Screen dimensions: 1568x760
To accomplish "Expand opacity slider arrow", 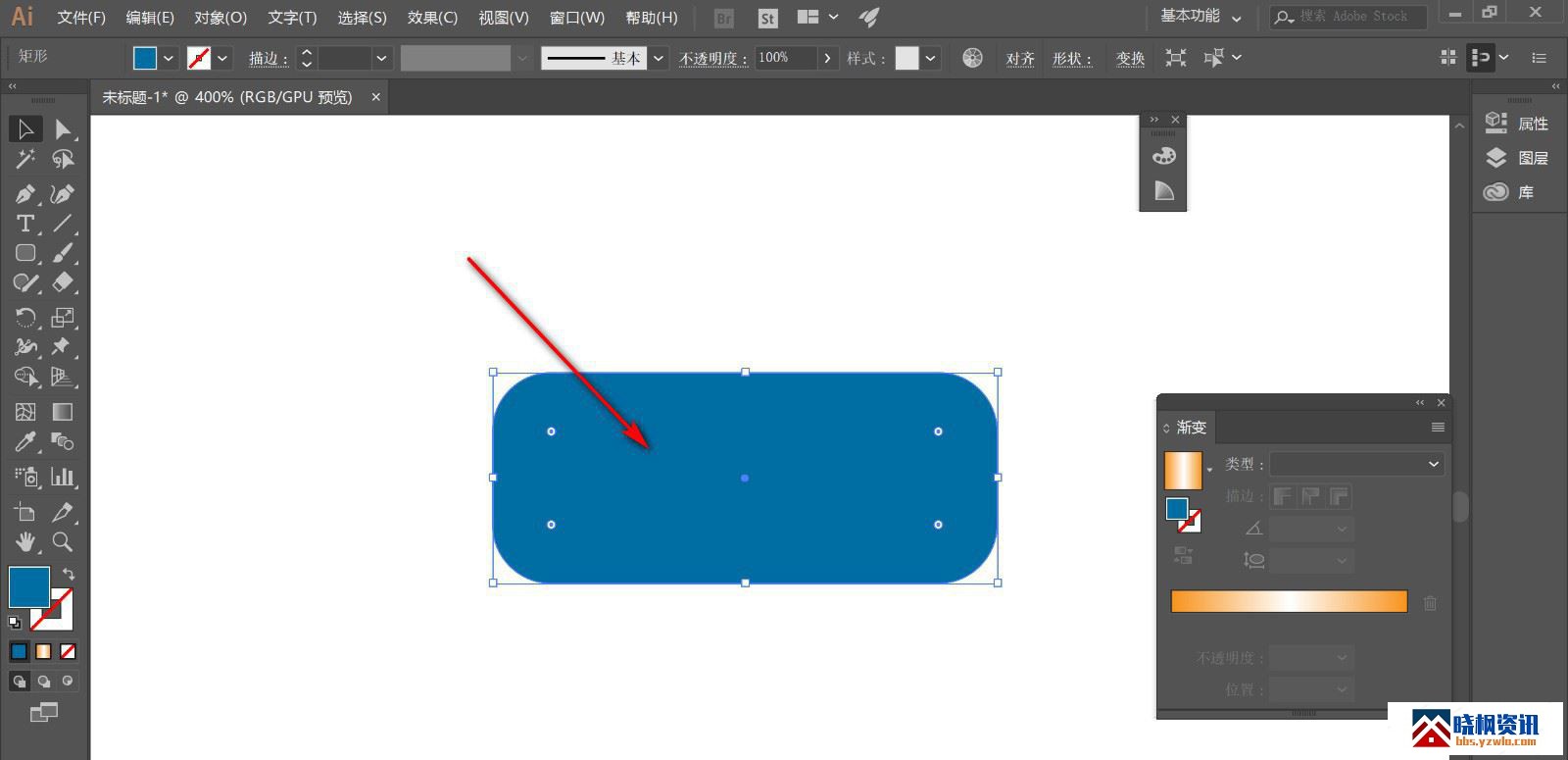I will [x=828, y=58].
